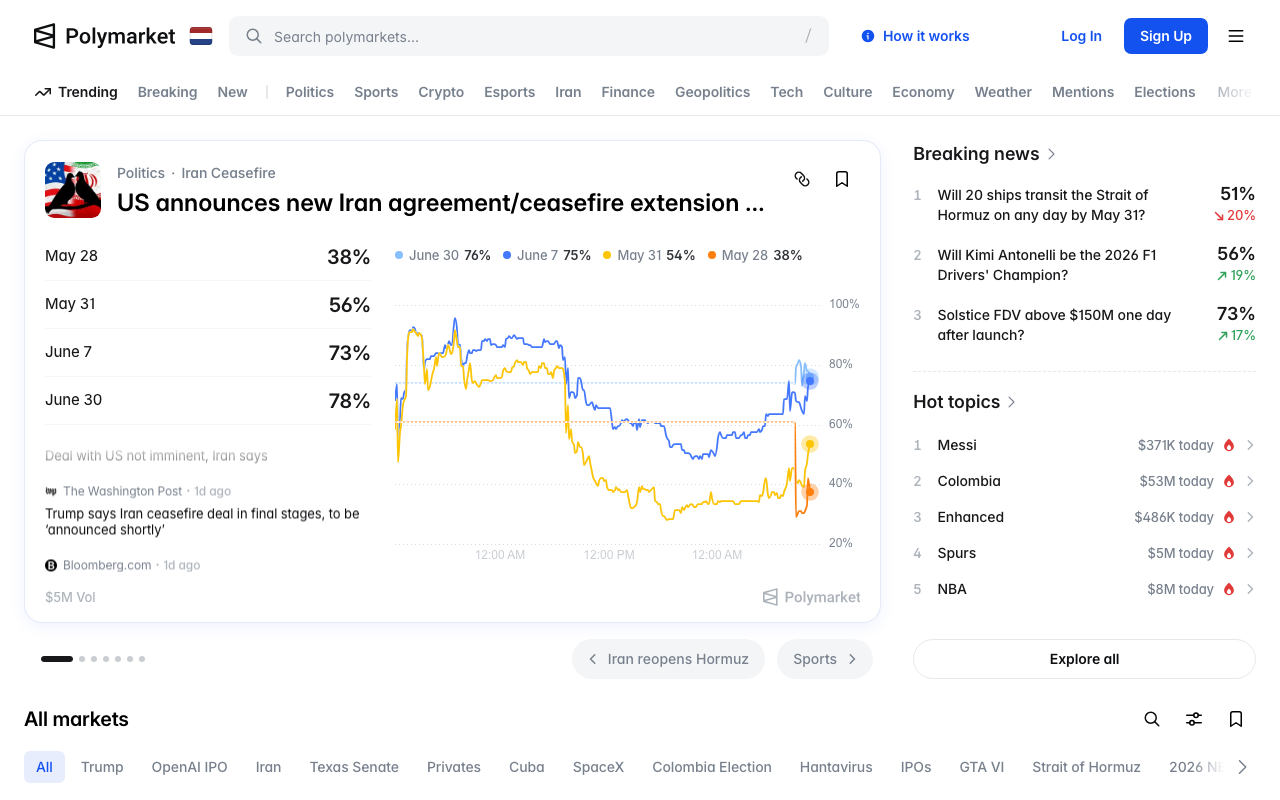Image resolution: width=1280 pixels, height=800 pixels.
Task: Toggle June 7 series in chart legend
Action: click(x=547, y=255)
